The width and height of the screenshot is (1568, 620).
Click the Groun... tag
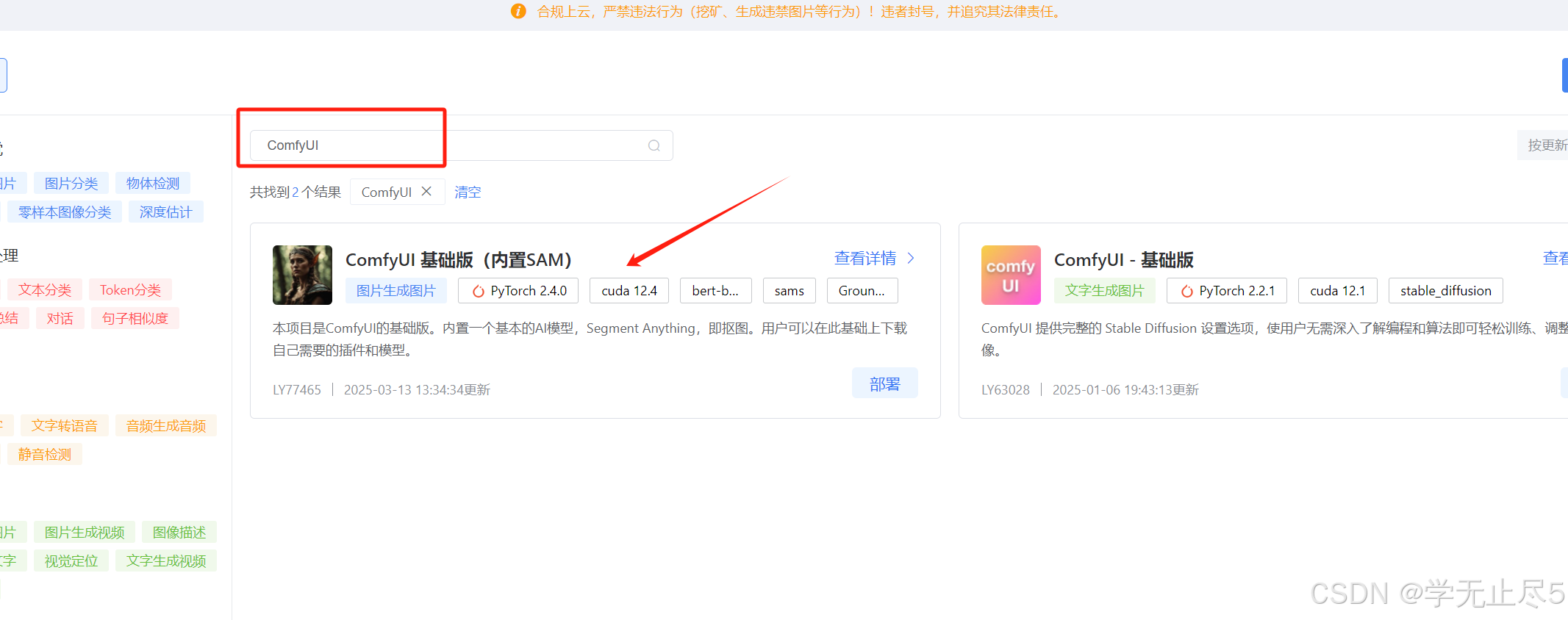point(862,291)
